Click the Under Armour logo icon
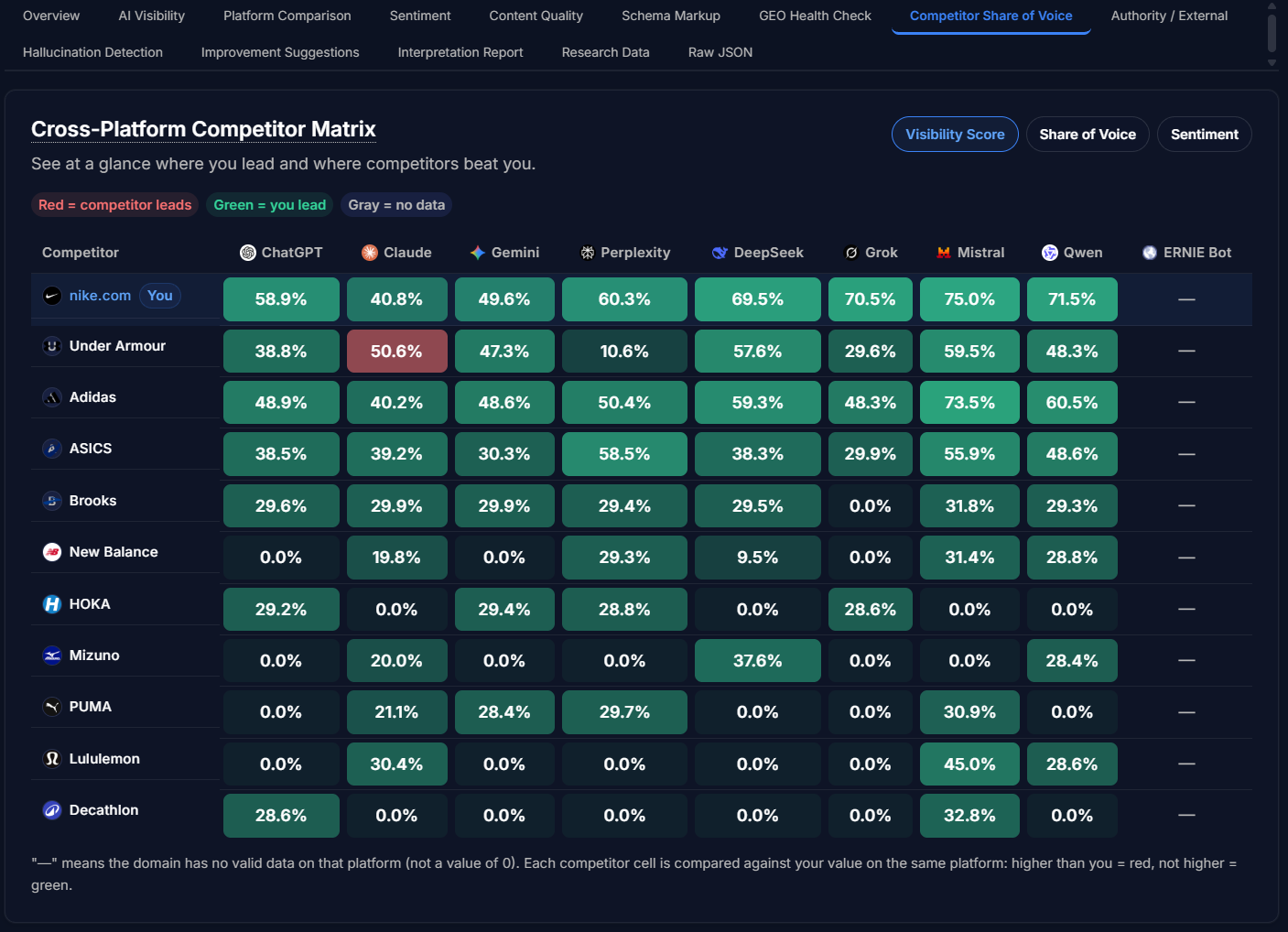 pos(52,346)
